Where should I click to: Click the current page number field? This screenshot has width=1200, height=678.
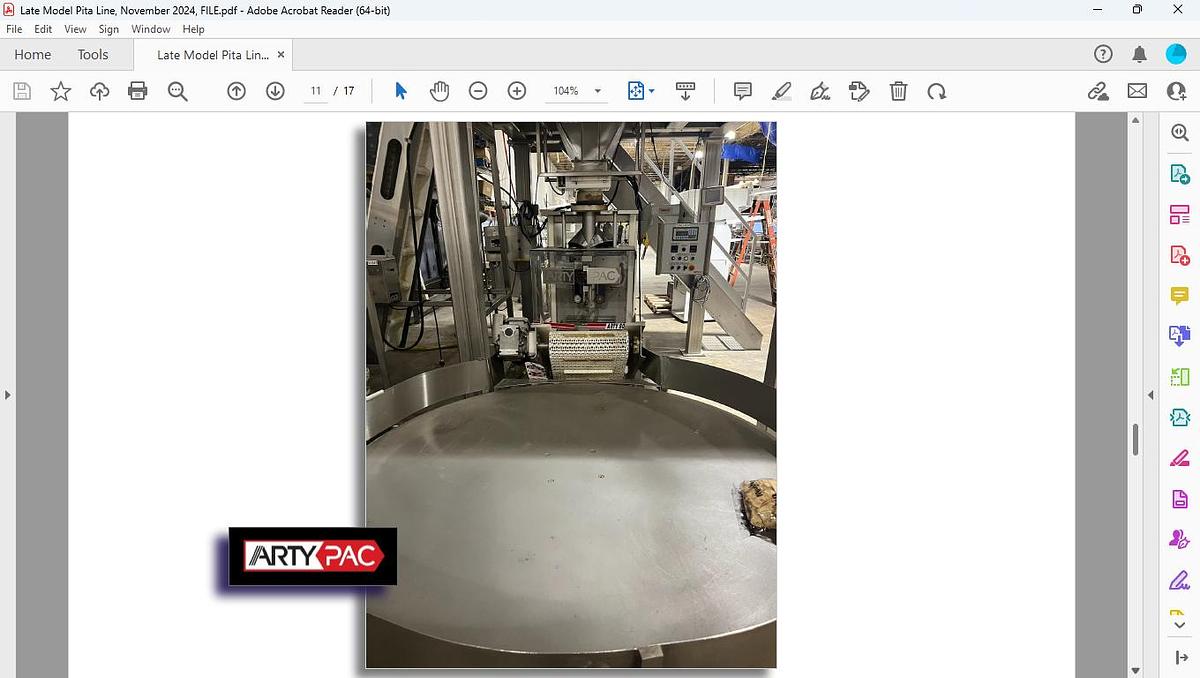click(315, 90)
